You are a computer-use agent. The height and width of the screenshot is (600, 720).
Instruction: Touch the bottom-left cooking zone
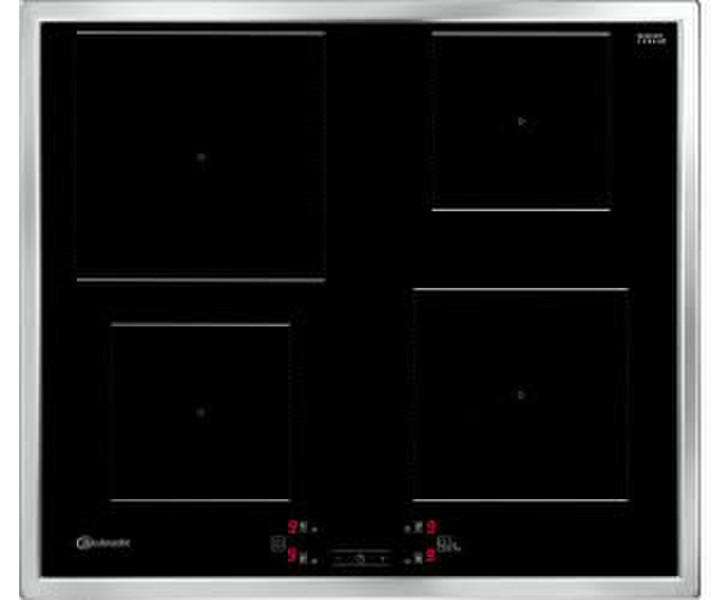tap(200, 412)
